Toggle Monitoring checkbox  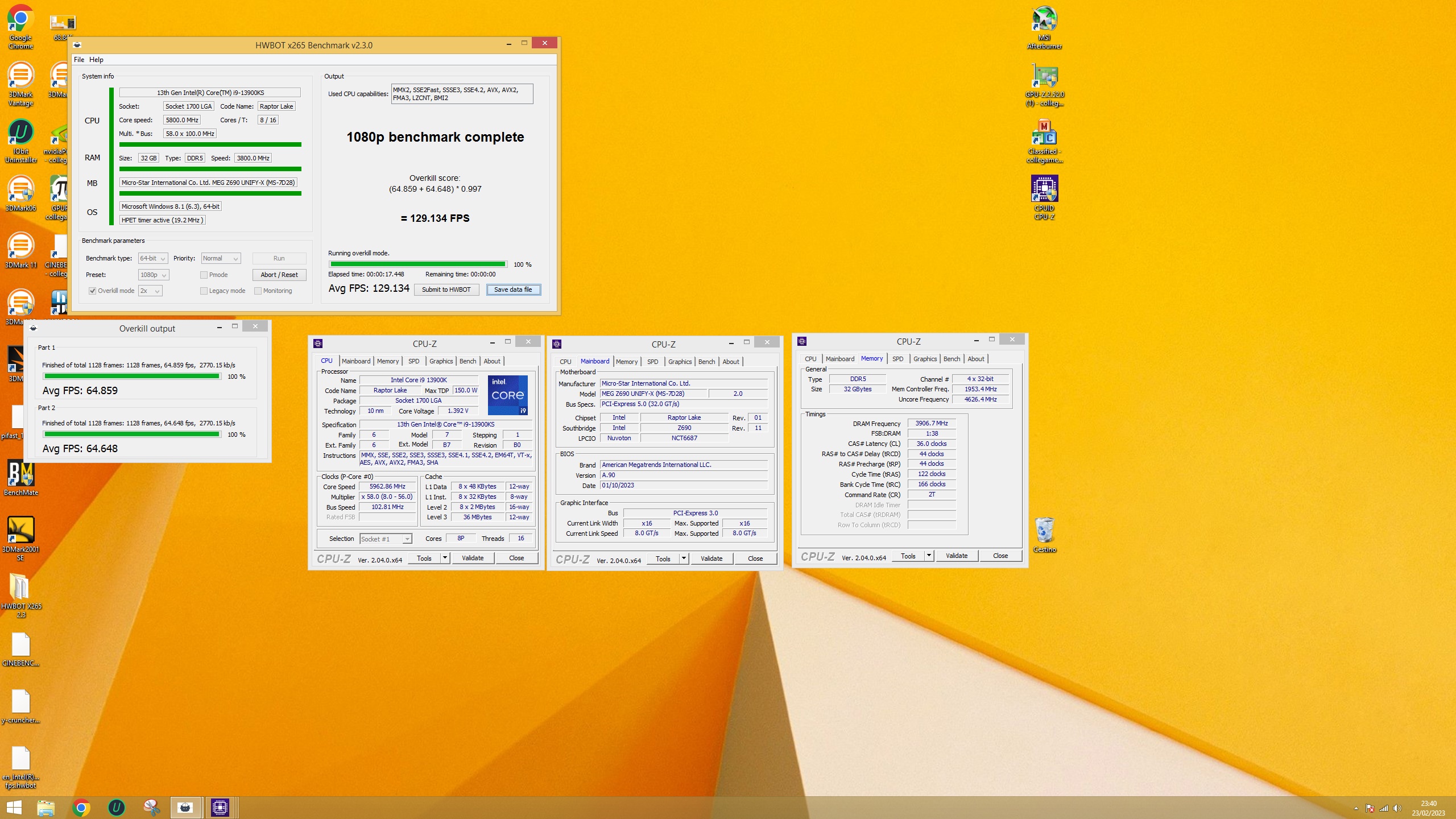[x=258, y=291]
